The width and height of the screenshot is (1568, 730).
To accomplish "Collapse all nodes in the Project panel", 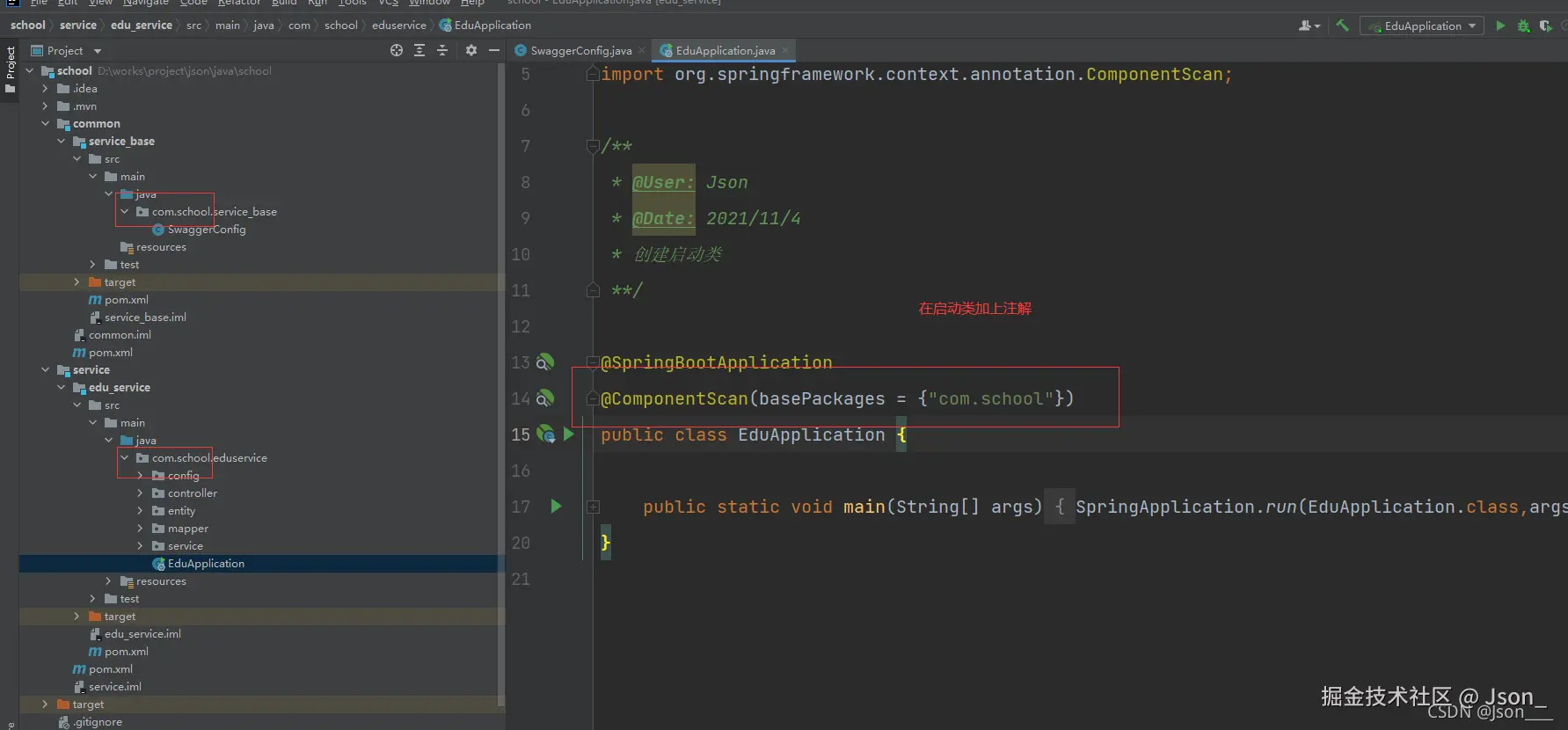I will click(x=442, y=50).
